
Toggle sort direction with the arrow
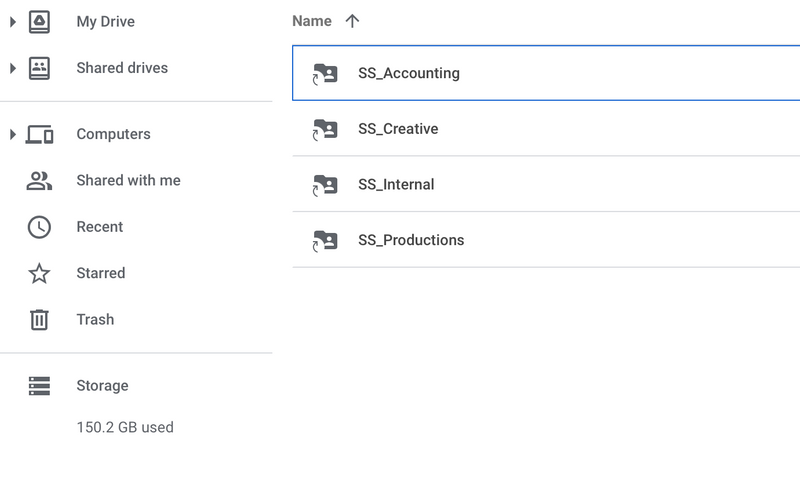click(x=352, y=21)
